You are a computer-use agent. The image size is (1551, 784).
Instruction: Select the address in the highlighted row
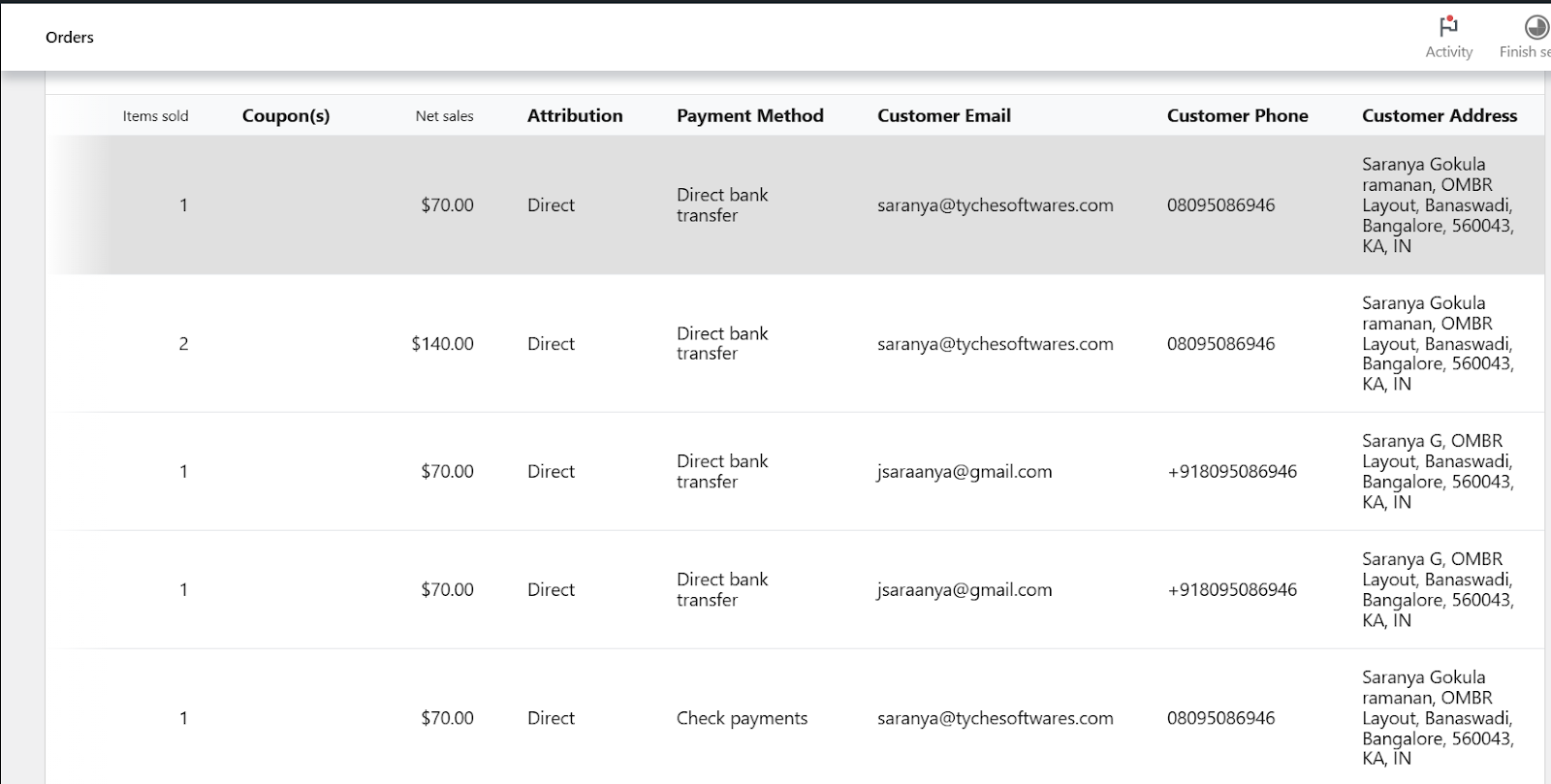pos(1437,205)
